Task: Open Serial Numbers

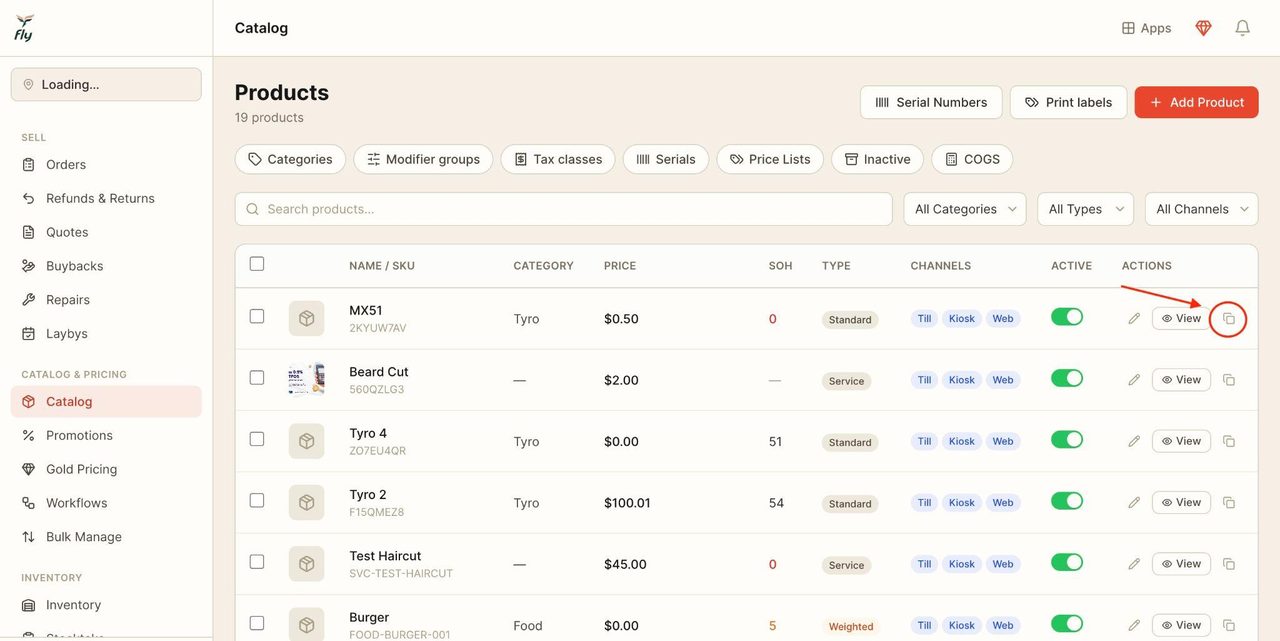Action: (931, 102)
